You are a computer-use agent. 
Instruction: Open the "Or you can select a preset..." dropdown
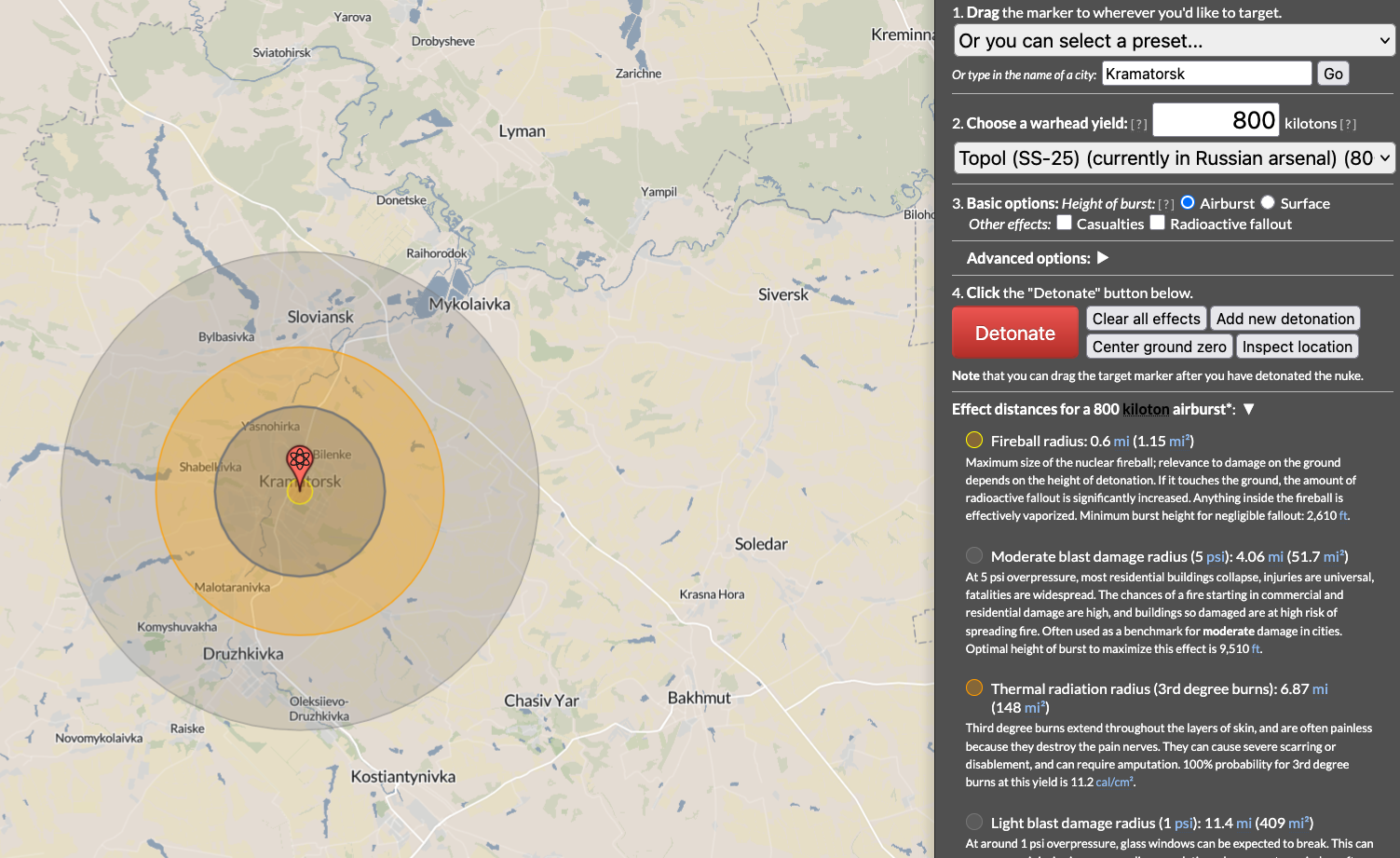pyautogui.click(x=1175, y=41)
